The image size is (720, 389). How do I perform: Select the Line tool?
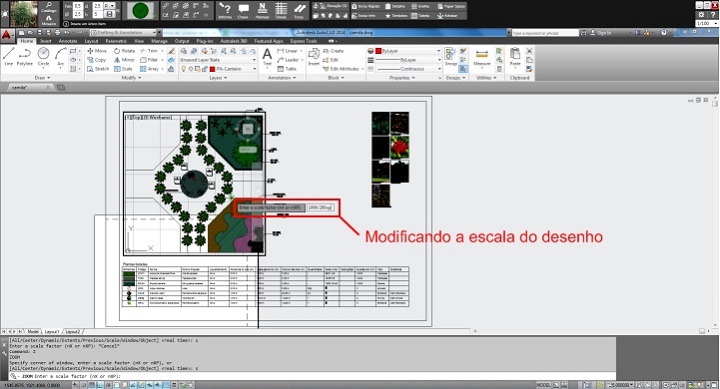point(8,56)
